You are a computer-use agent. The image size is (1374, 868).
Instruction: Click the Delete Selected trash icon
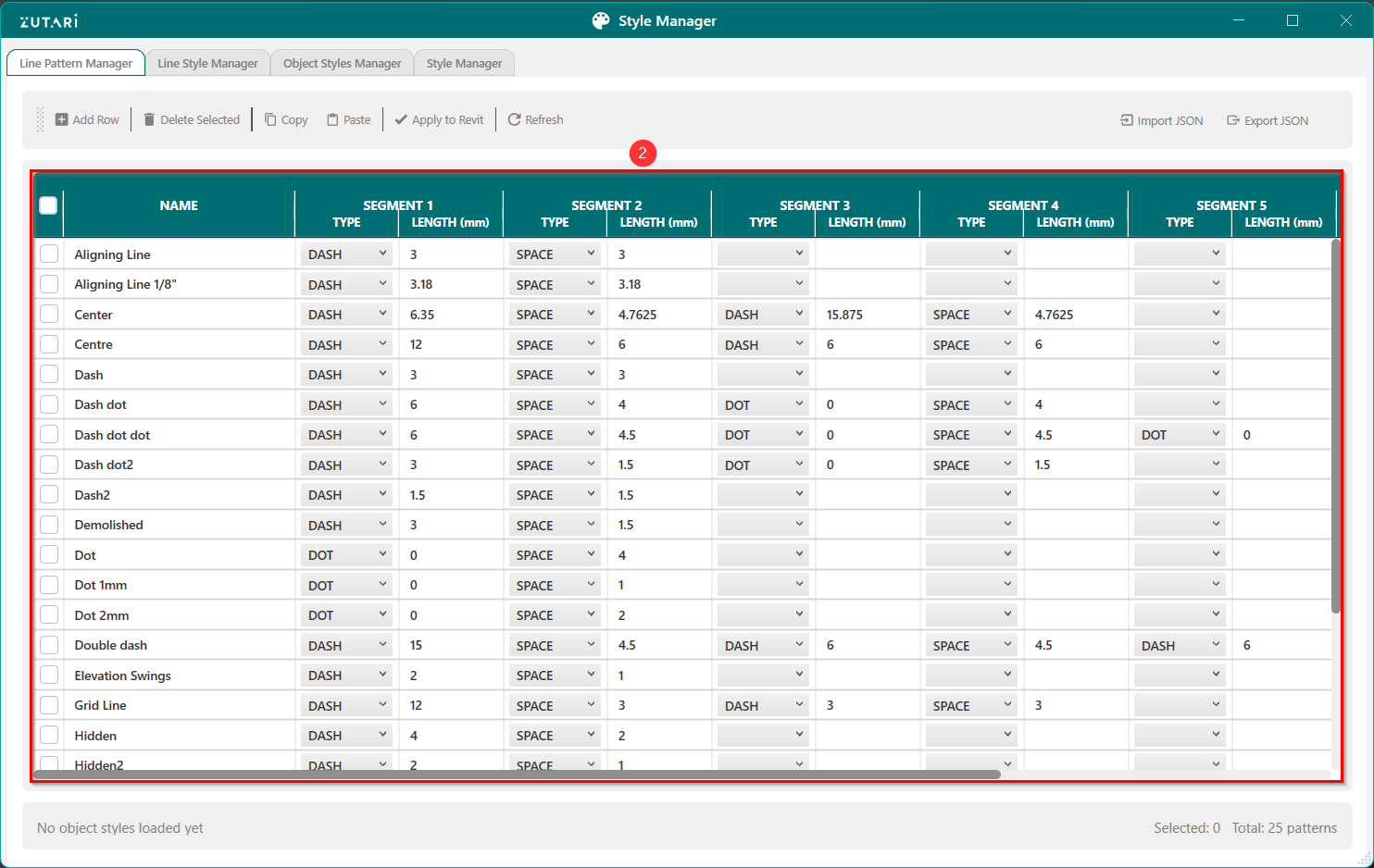click(x=149, y=119)
